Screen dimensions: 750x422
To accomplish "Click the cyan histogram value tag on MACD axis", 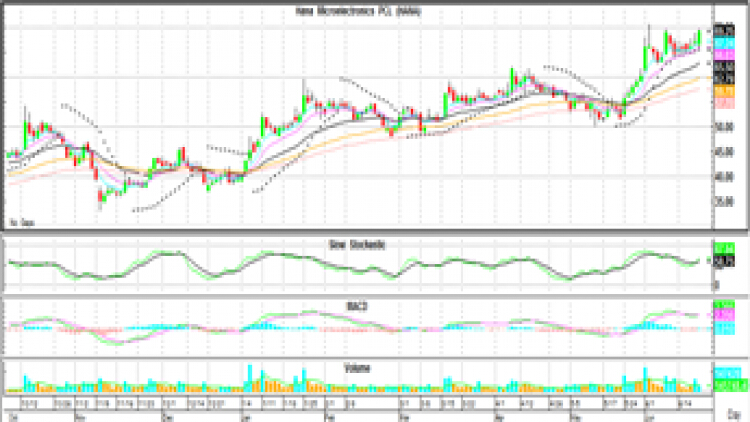I will point(724,328).
